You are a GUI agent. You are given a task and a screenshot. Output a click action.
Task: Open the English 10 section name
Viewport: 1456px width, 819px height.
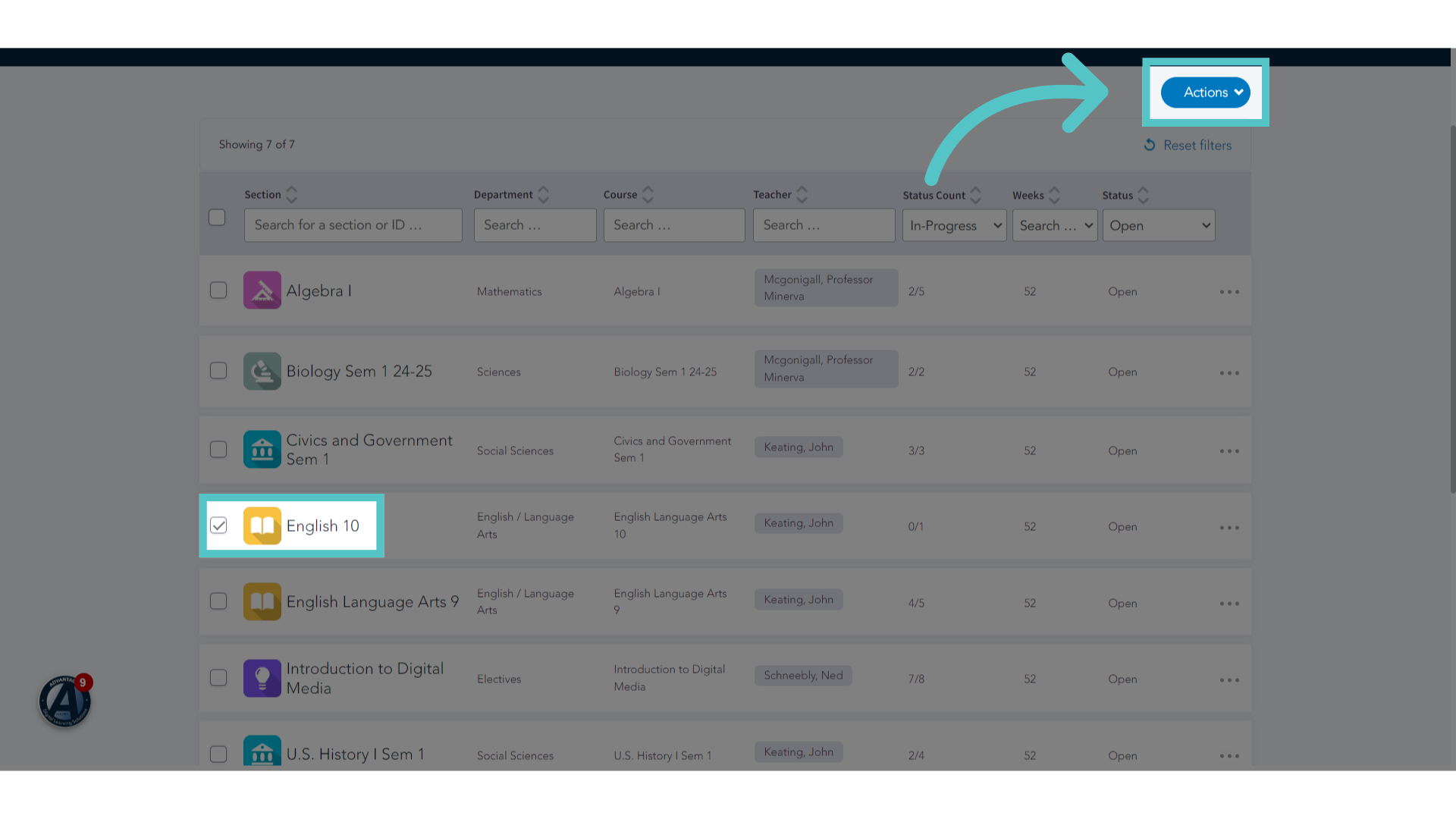[x=322, y=526]
